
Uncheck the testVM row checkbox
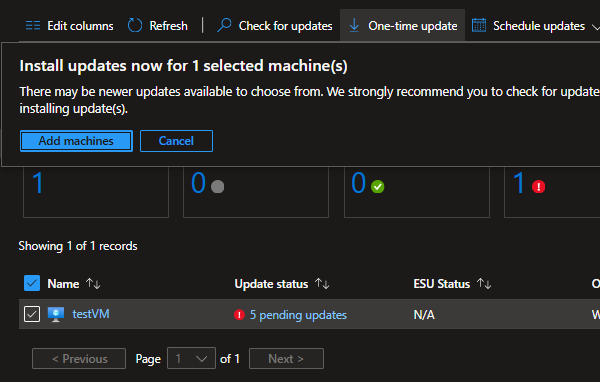click(32, 314)
